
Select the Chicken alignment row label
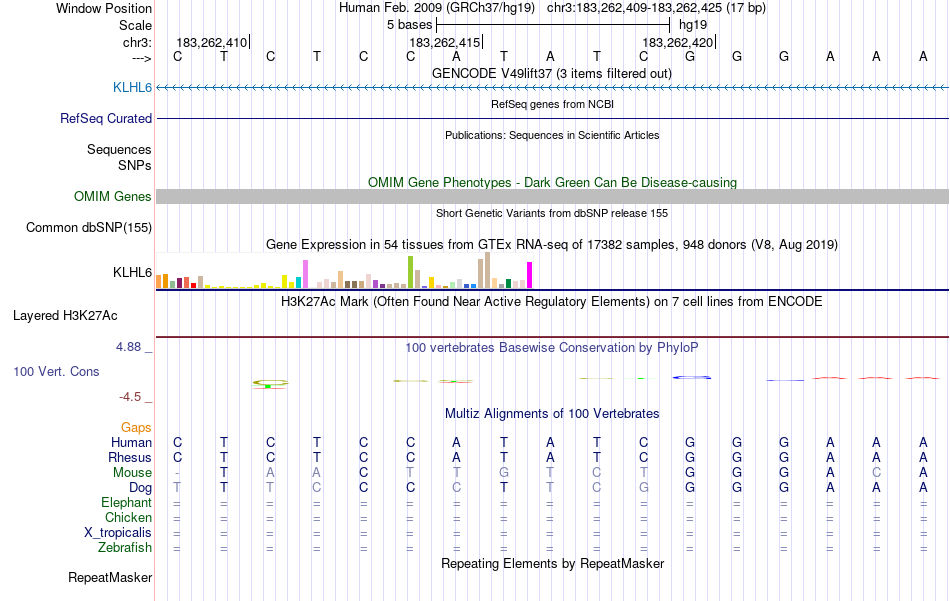[x=128, y=517]
